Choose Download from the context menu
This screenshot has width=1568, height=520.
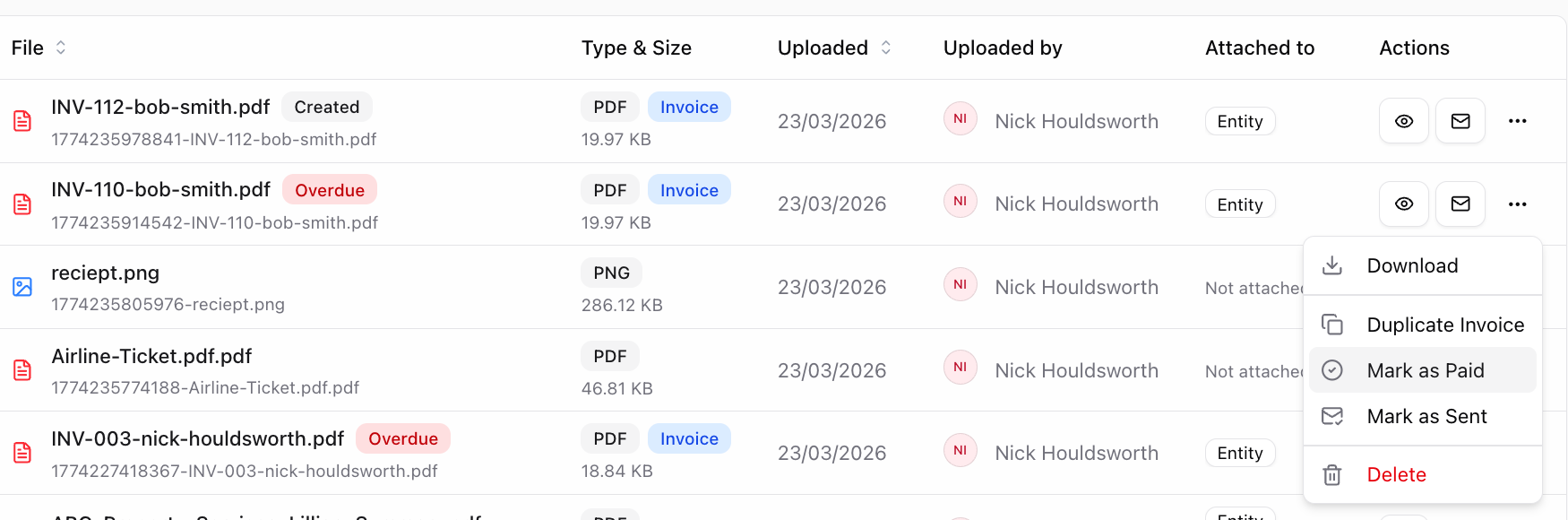(x=1412, y=265)
